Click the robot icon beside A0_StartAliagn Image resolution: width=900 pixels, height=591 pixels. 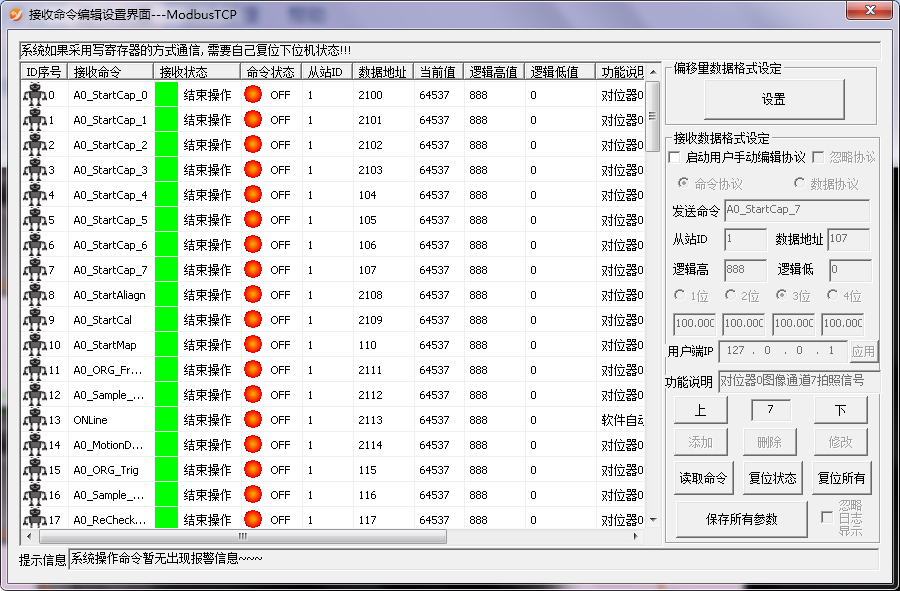35,295
